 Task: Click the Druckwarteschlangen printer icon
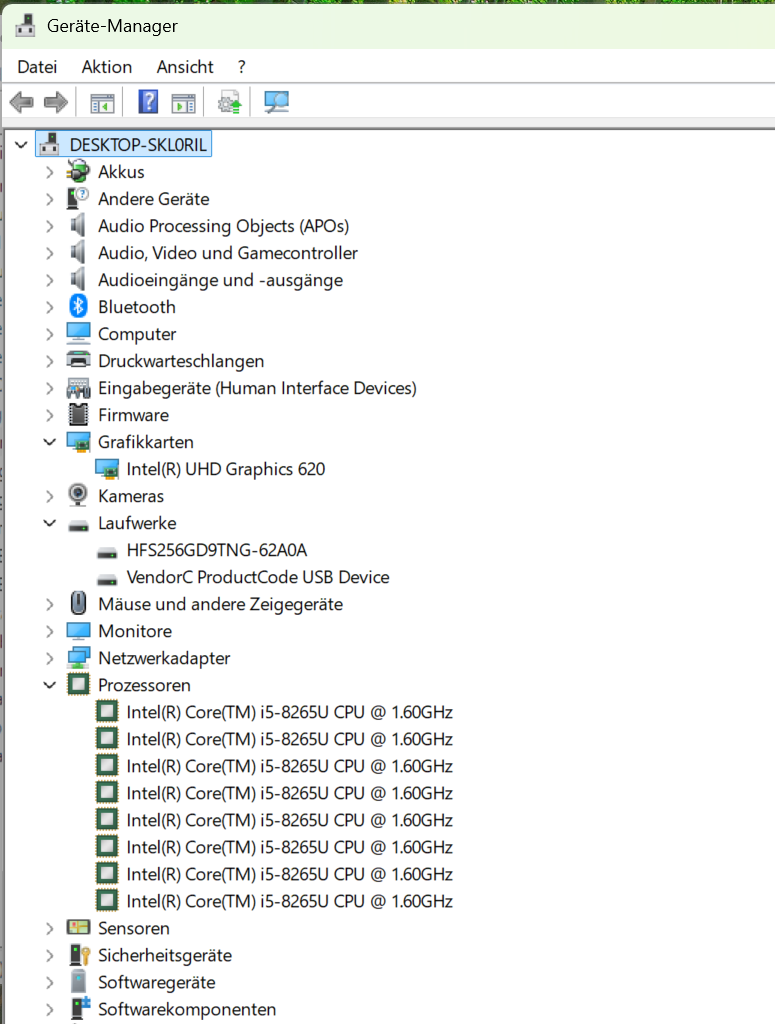pyautogui.click(x=78, y=360)
